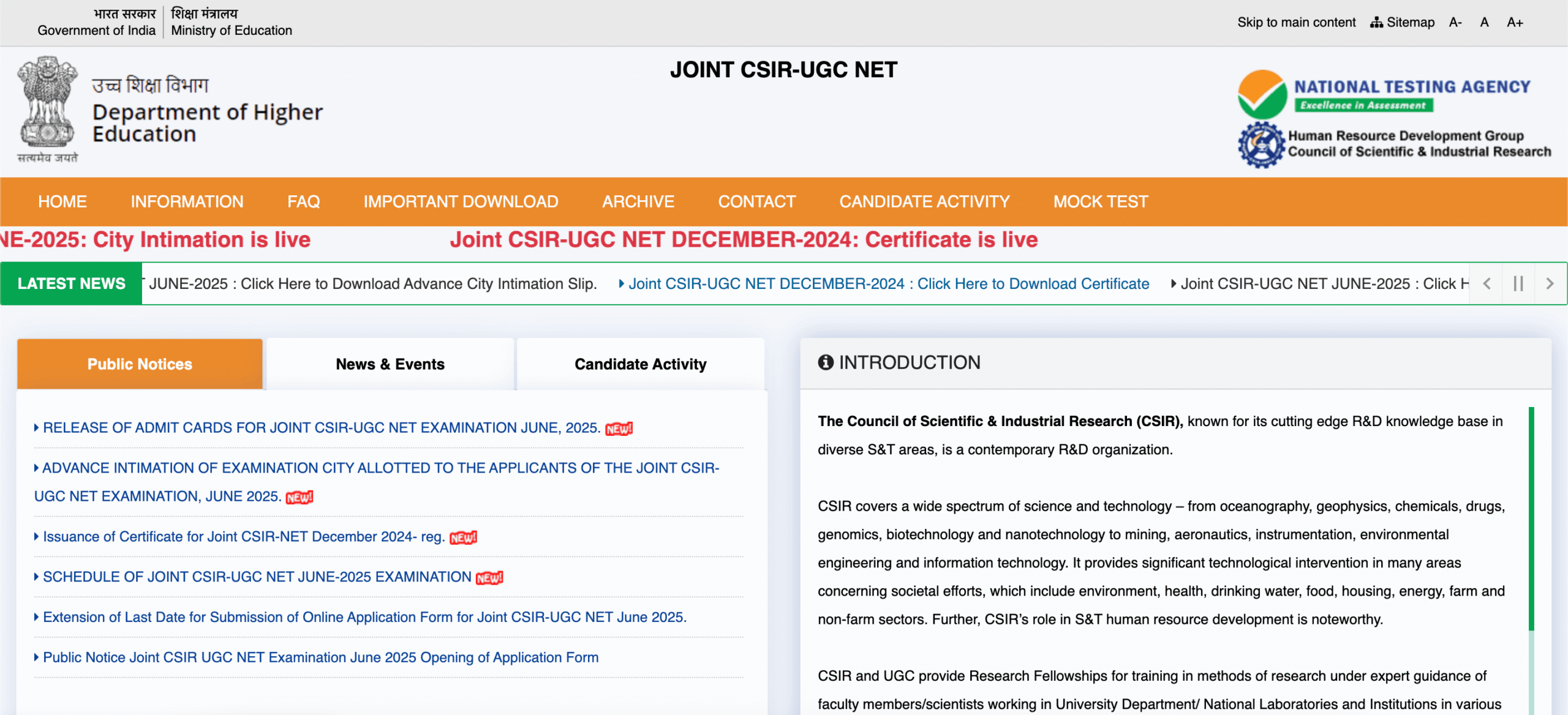
Task: Open Opening of Application Form public notice
Action: 321,658
